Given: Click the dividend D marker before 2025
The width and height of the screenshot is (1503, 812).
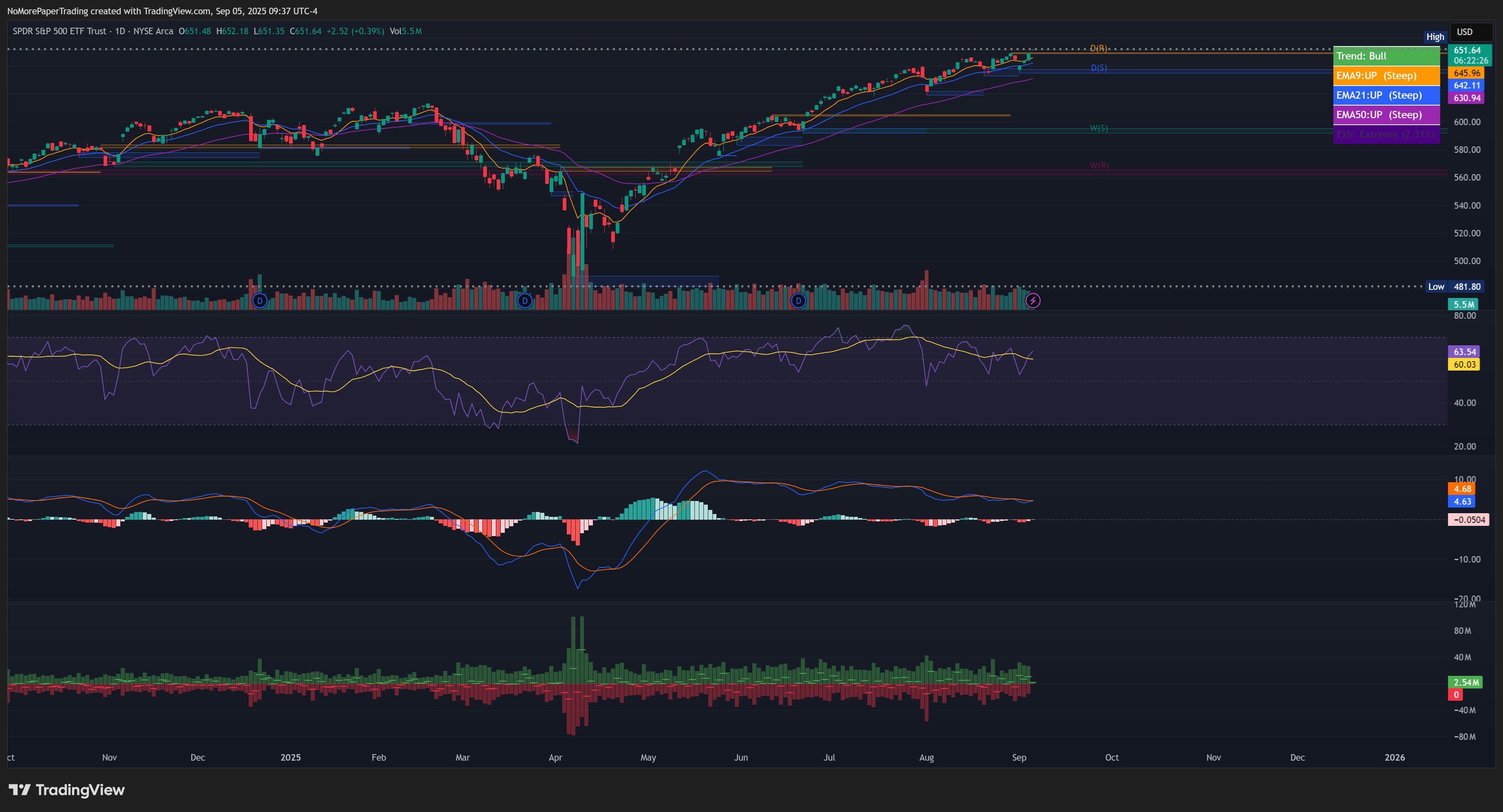Looking at the screenshot, I should (260, 301).
